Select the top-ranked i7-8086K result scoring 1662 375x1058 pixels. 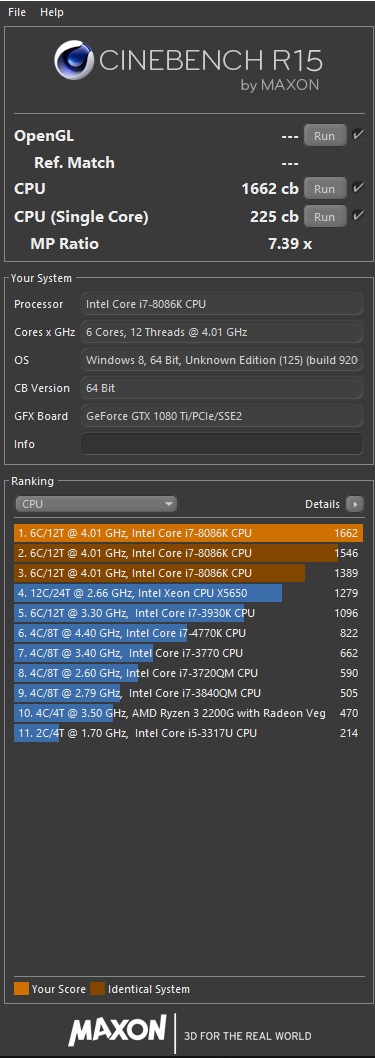click(x=188, y=533)
